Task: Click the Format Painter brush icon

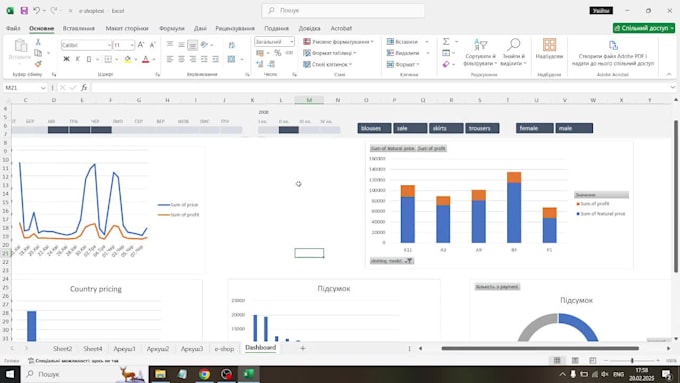Action: (x=38, y=64)
